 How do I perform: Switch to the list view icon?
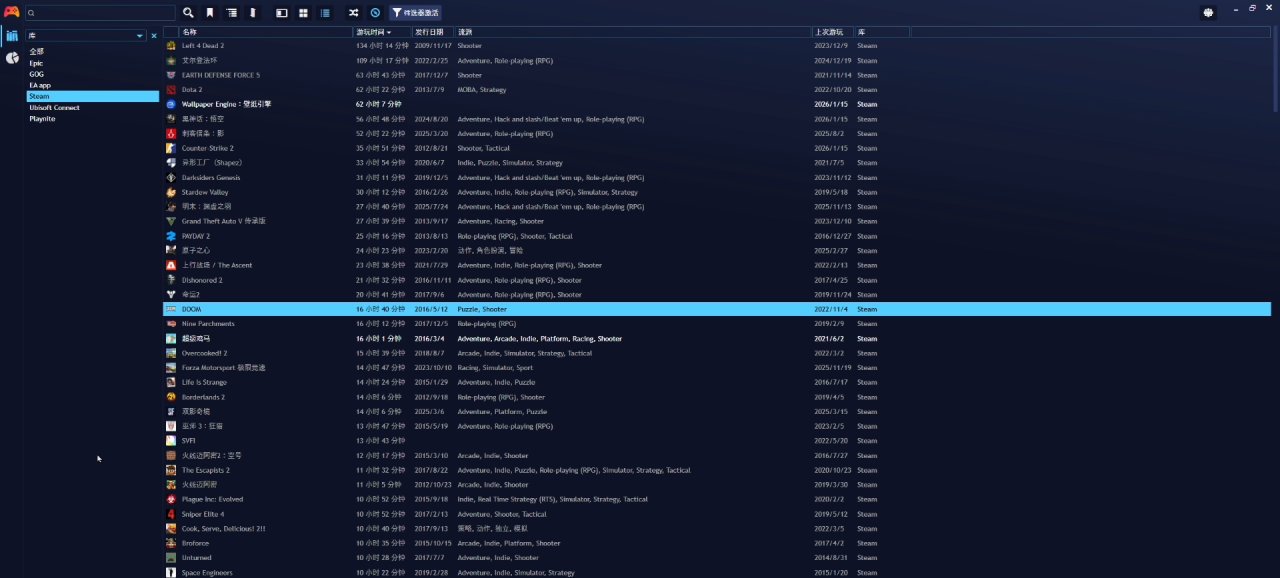tap(325, 13)
